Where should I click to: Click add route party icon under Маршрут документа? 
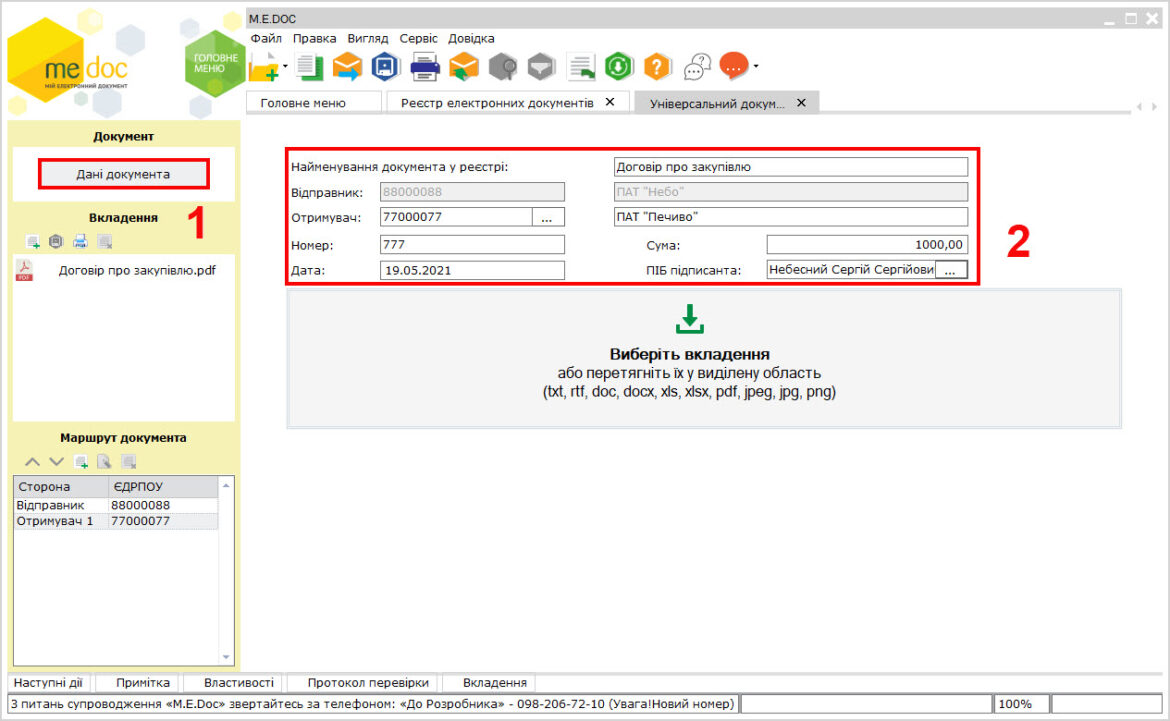click(x=81, y=462)
